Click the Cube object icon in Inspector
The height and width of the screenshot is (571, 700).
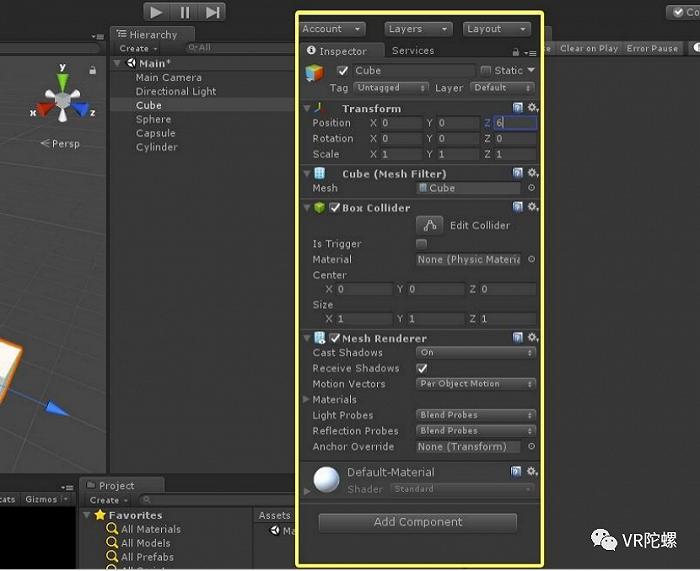point(314,72)
